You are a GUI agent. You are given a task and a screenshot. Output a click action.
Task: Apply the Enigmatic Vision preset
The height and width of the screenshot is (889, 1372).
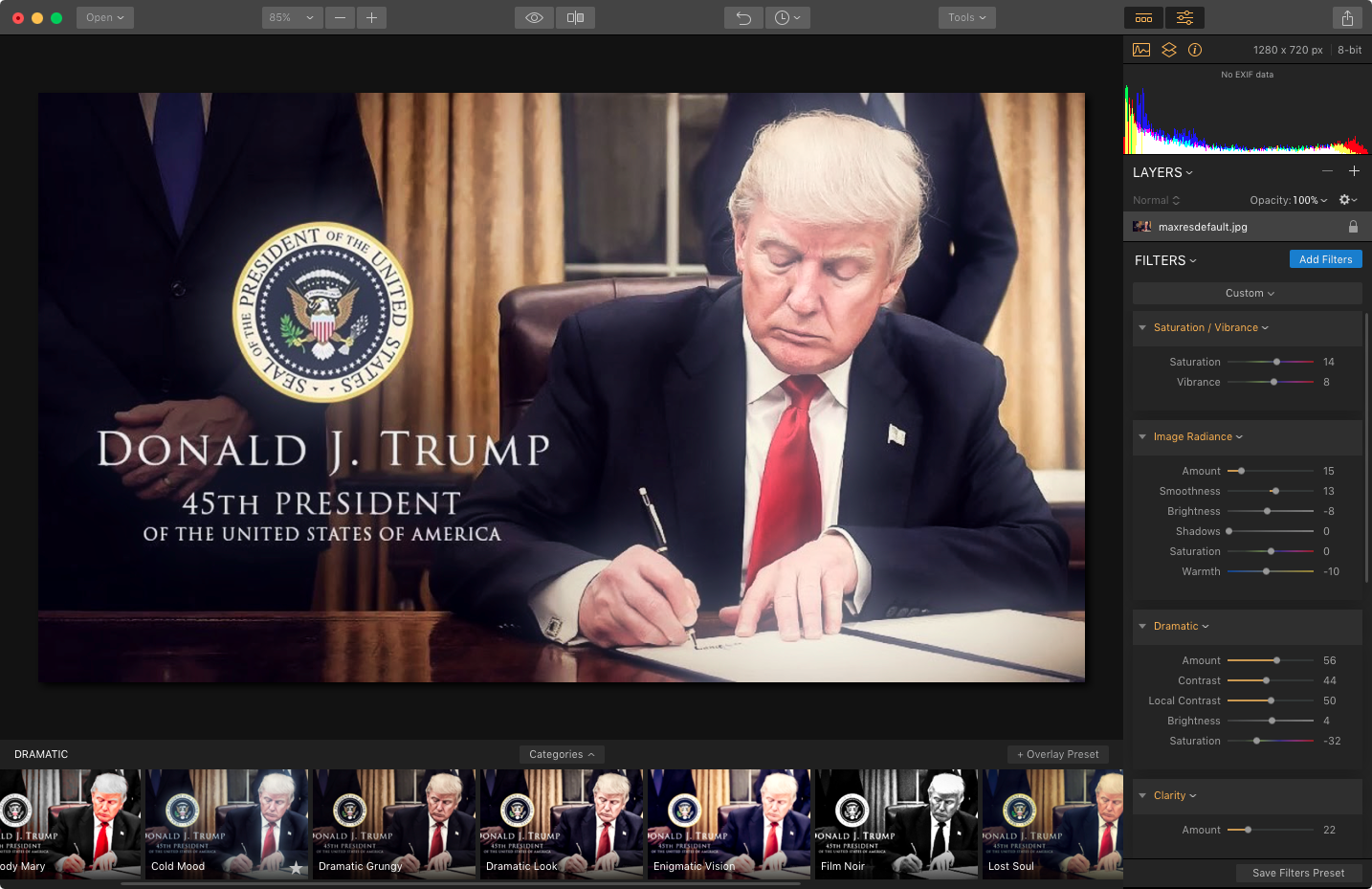(x=729, y=824)
